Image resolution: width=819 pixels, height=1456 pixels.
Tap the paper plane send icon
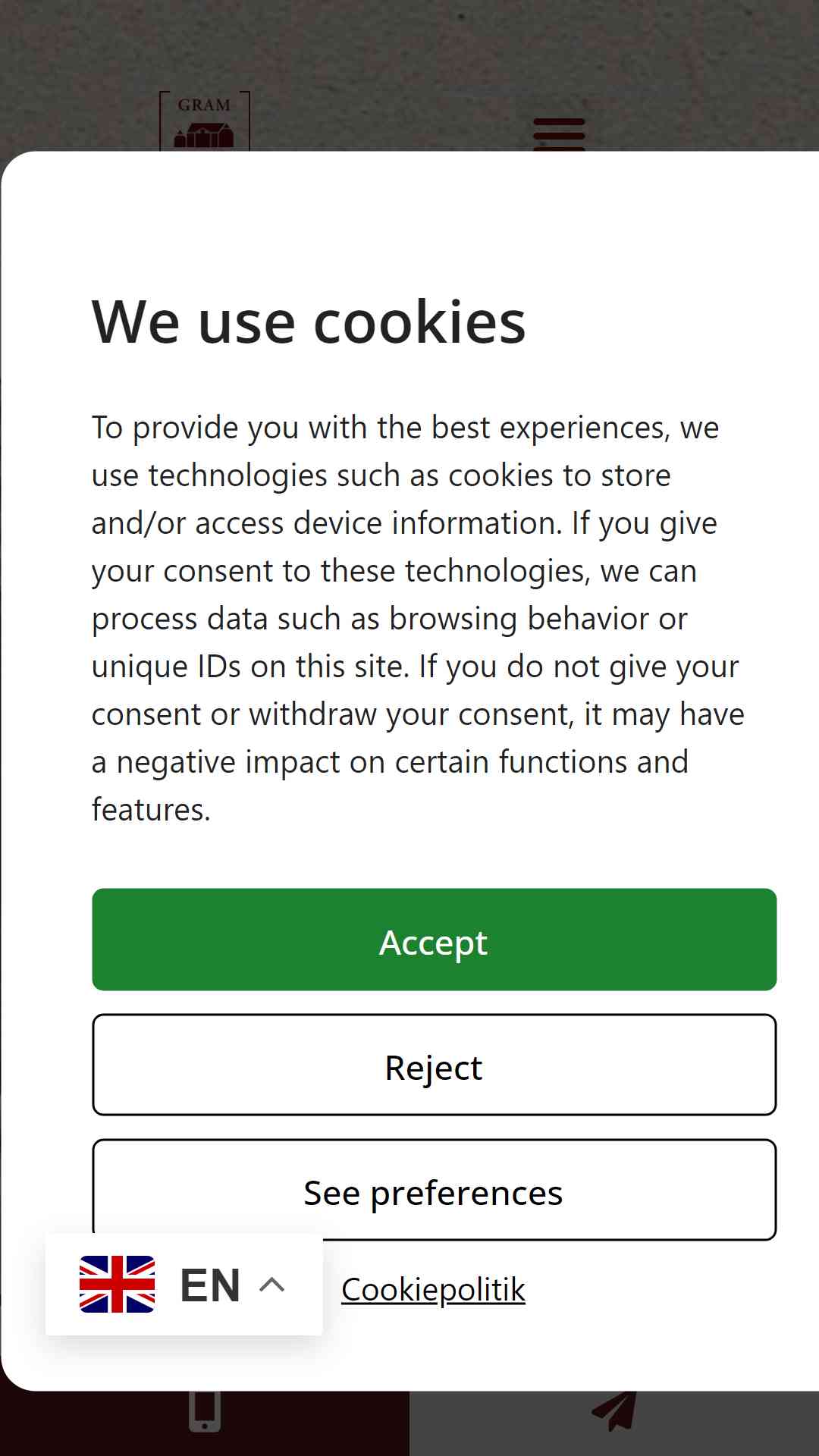click(x=614, y=1411)
